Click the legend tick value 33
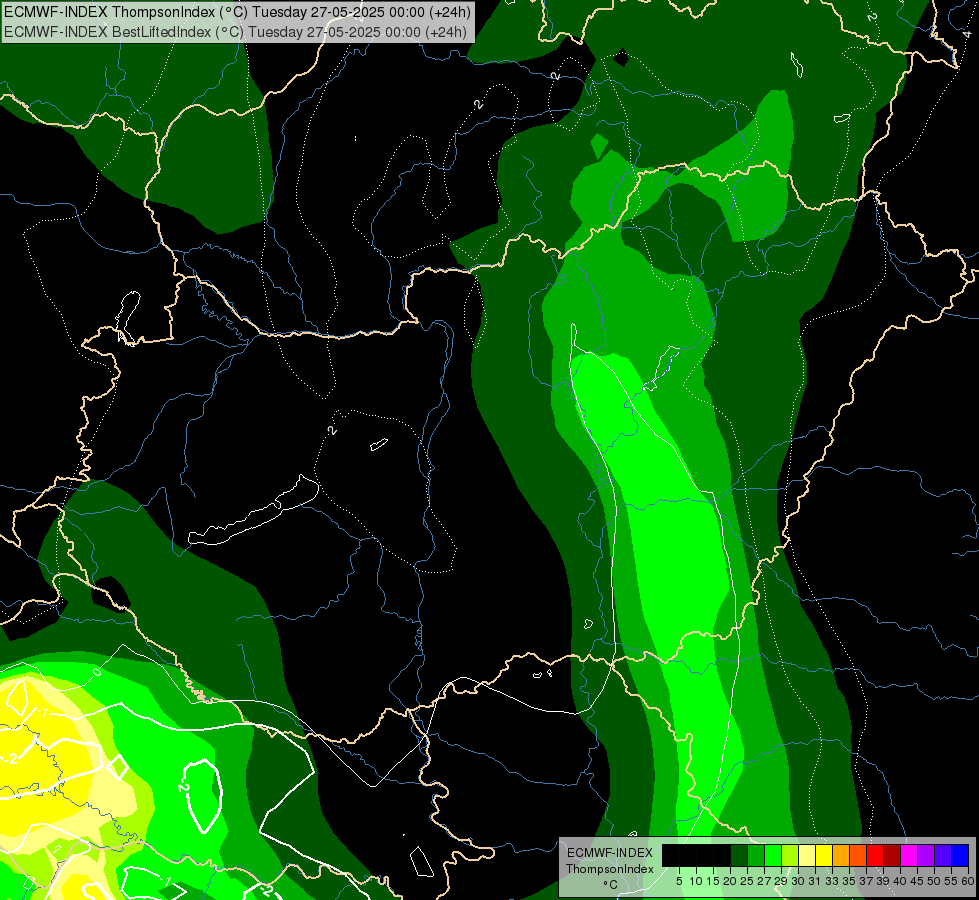Viewport: 979px width, 900px height. click(x=832, y=881)
